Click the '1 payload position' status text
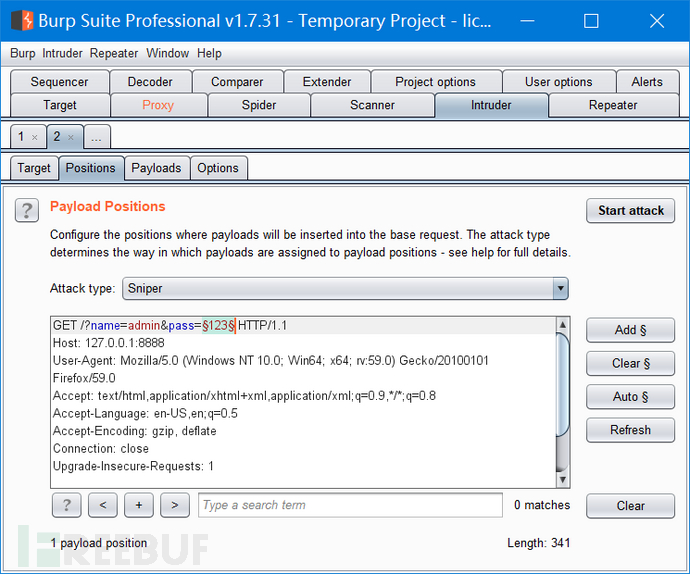Screen dimensions: 690x574 99,543
